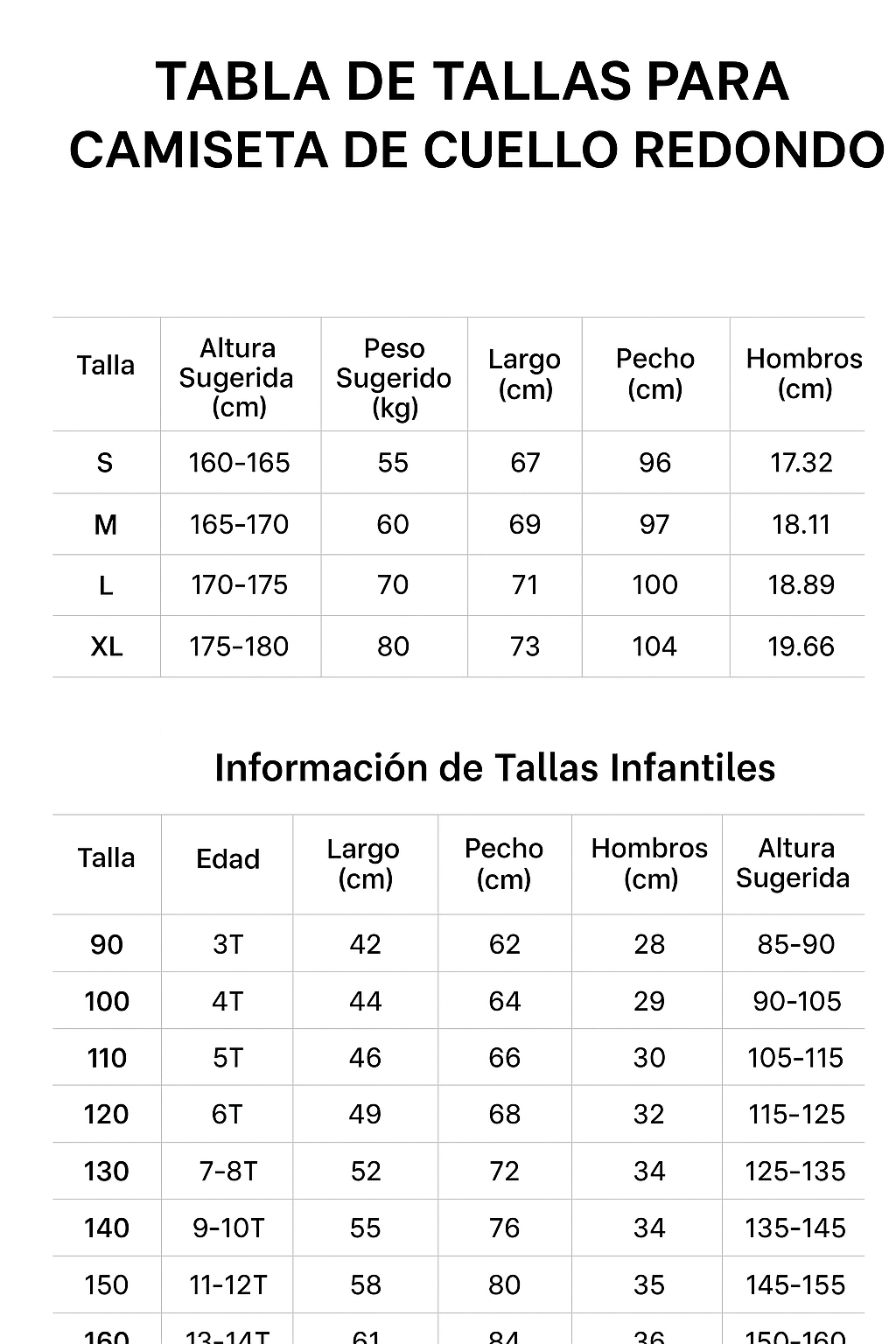896x1344 pixels.
Task: Click the '11-12T' age cell
Action: (227, 1284)
